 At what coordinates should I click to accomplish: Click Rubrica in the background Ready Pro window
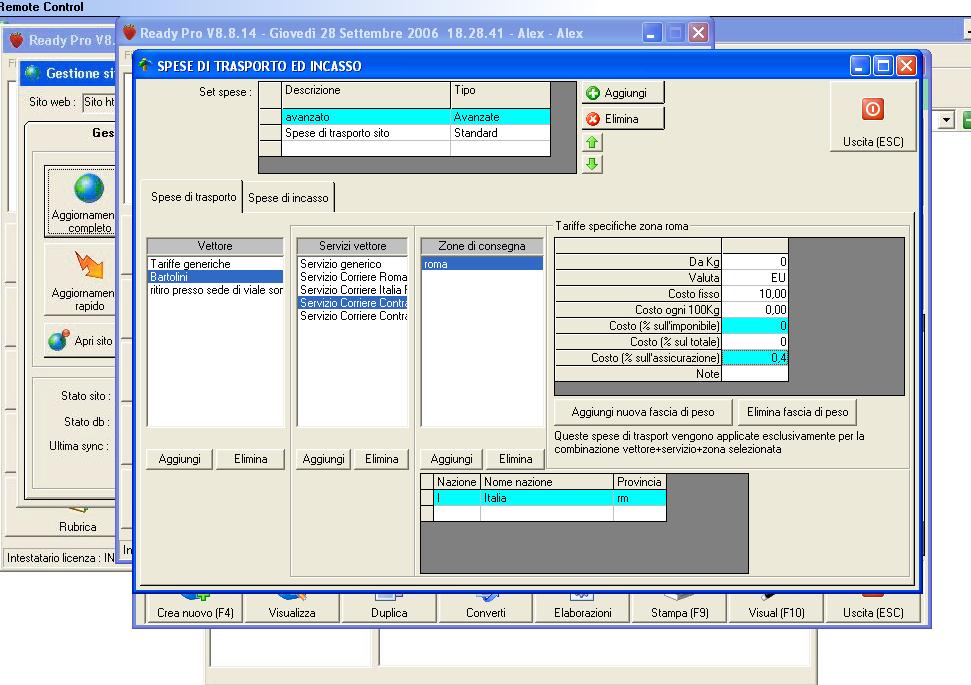77,526
